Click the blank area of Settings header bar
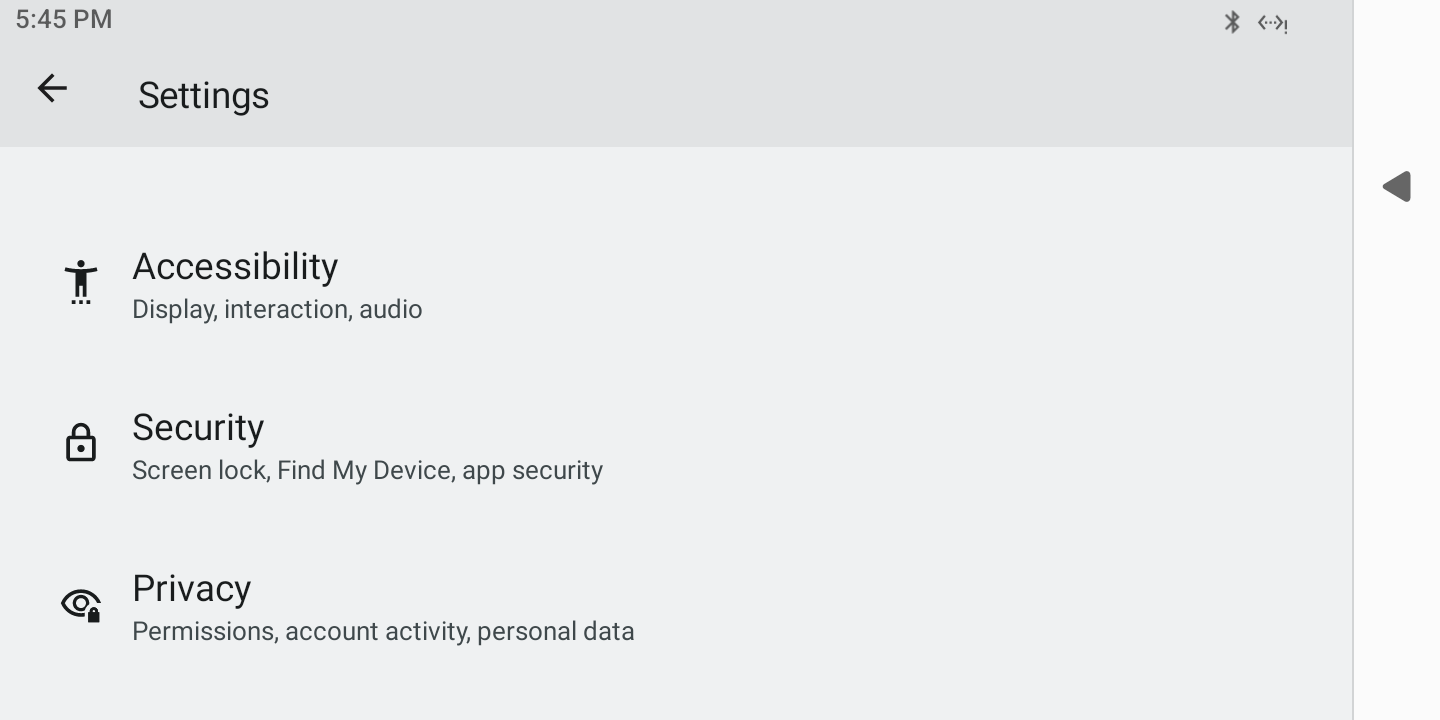 800,95
